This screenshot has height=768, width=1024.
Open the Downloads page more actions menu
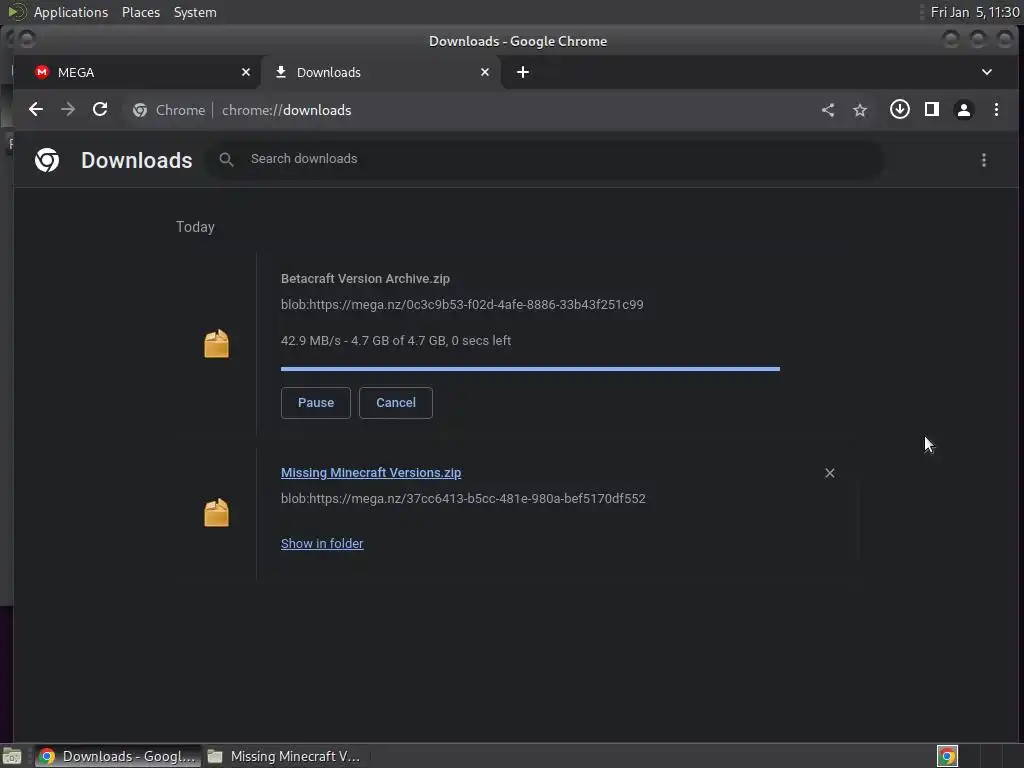pyautogui.click(x=984, y=160)
